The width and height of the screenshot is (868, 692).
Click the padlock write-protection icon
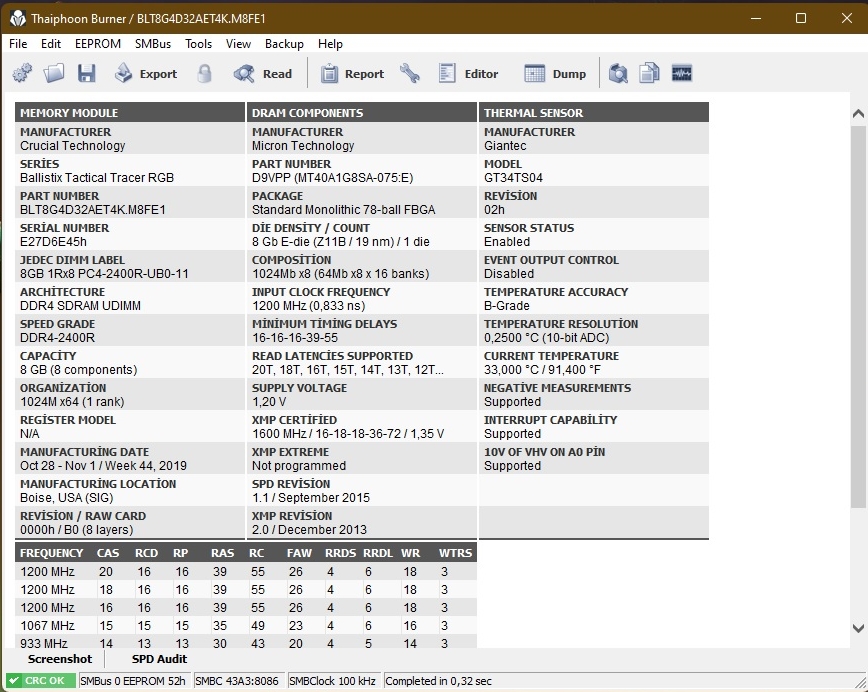204,73
